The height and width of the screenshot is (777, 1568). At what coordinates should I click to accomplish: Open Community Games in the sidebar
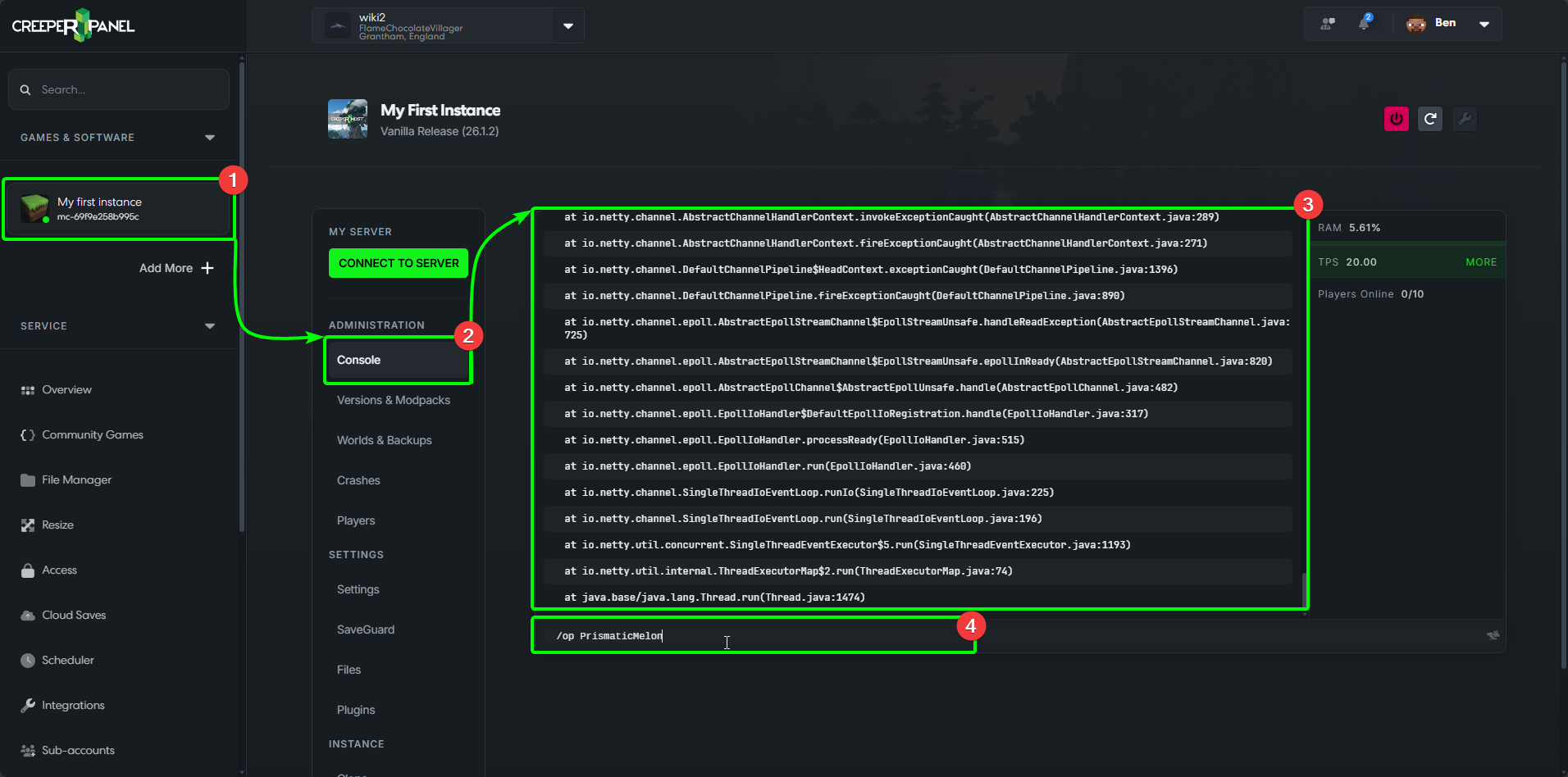click(x=93, y=435)
